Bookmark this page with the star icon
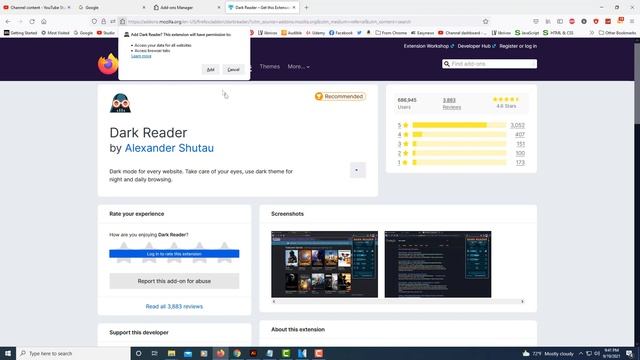 (486, 21)
